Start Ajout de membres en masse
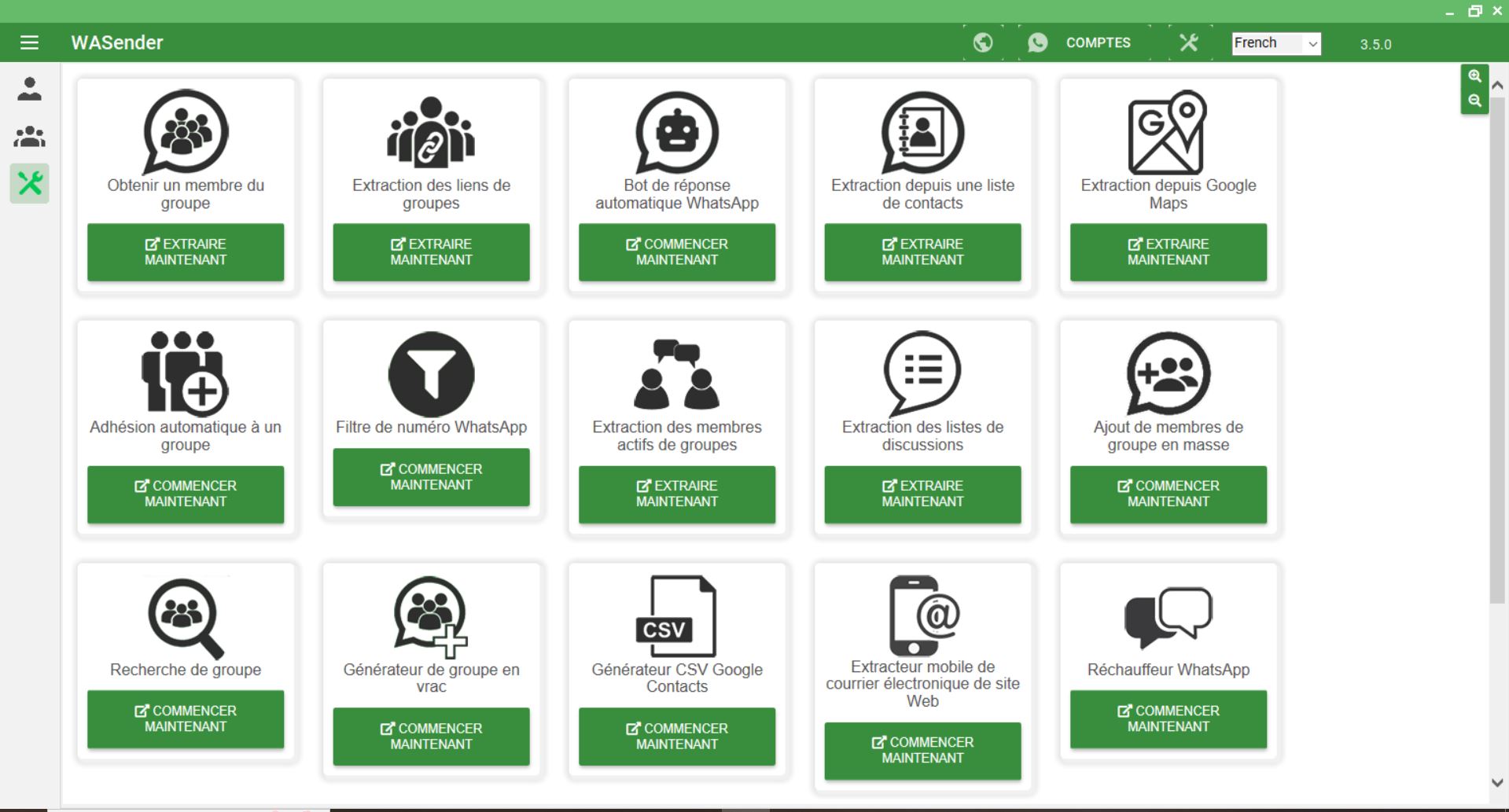This screenshot has height=812, width=1509. [x=1169, y=494]
